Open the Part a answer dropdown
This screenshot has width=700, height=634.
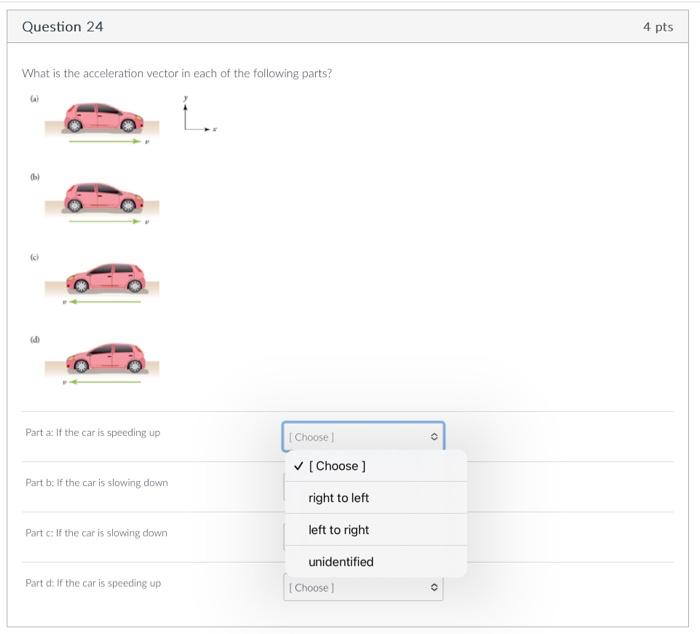click(x=363, y=437)
